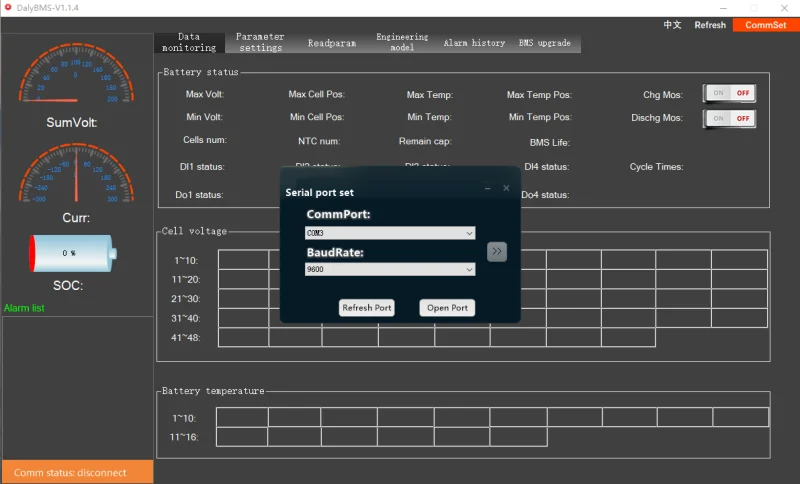Click the orange CommSet button
The width and height of the screenshot is (800, 484).
(766, 25)
